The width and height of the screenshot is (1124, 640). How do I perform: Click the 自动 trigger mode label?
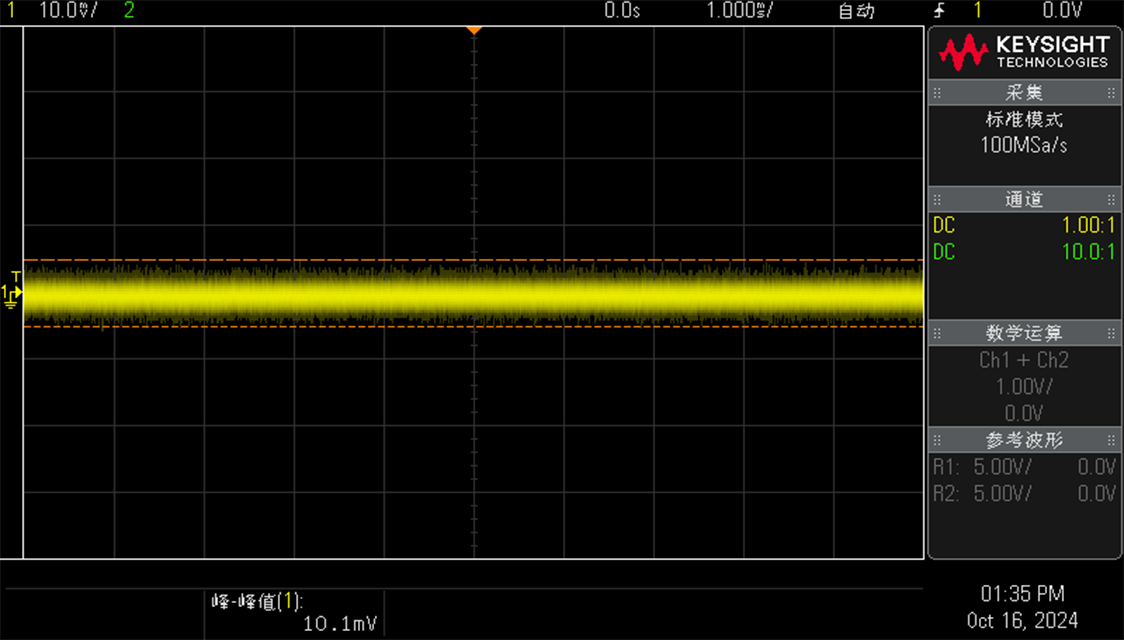coord(857,11)
